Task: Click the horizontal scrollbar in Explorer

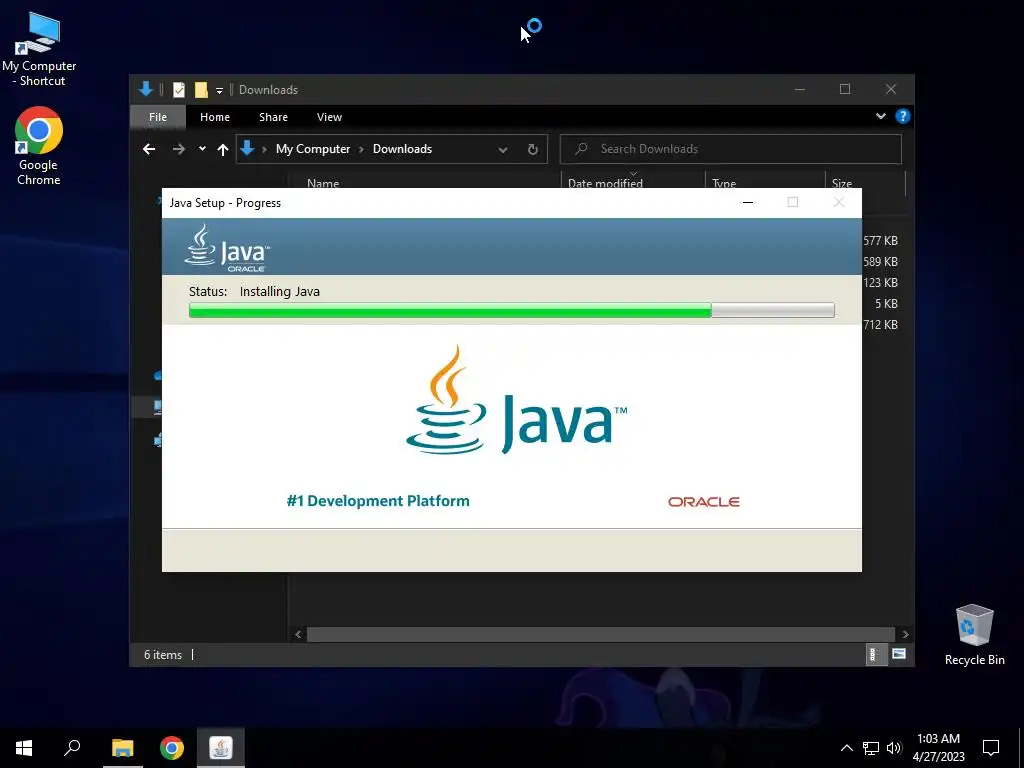Action: point(601,634)
